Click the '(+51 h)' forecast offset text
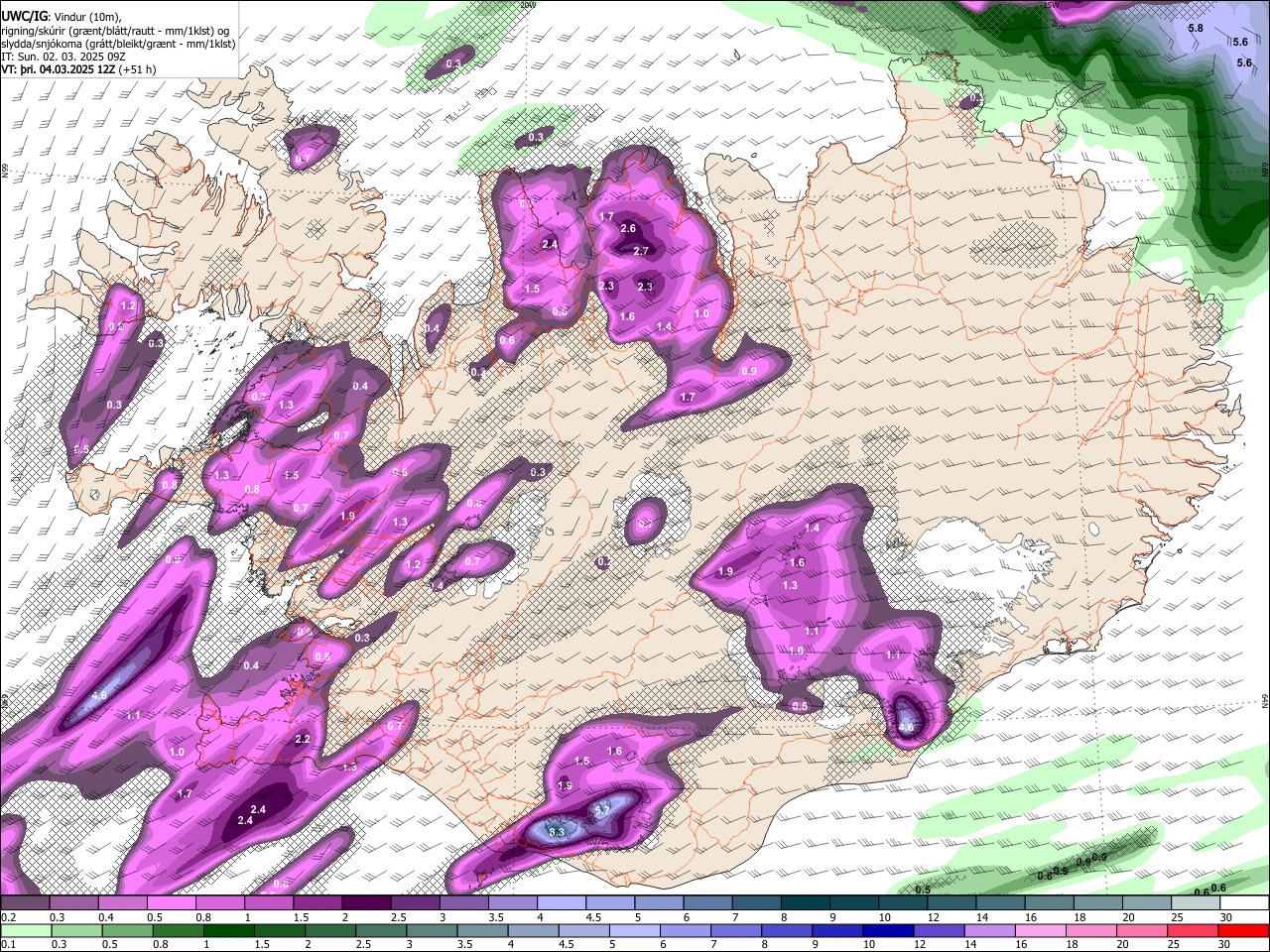Image resolution: width=1270 pixels, height=952 pixels. point(138,70)
